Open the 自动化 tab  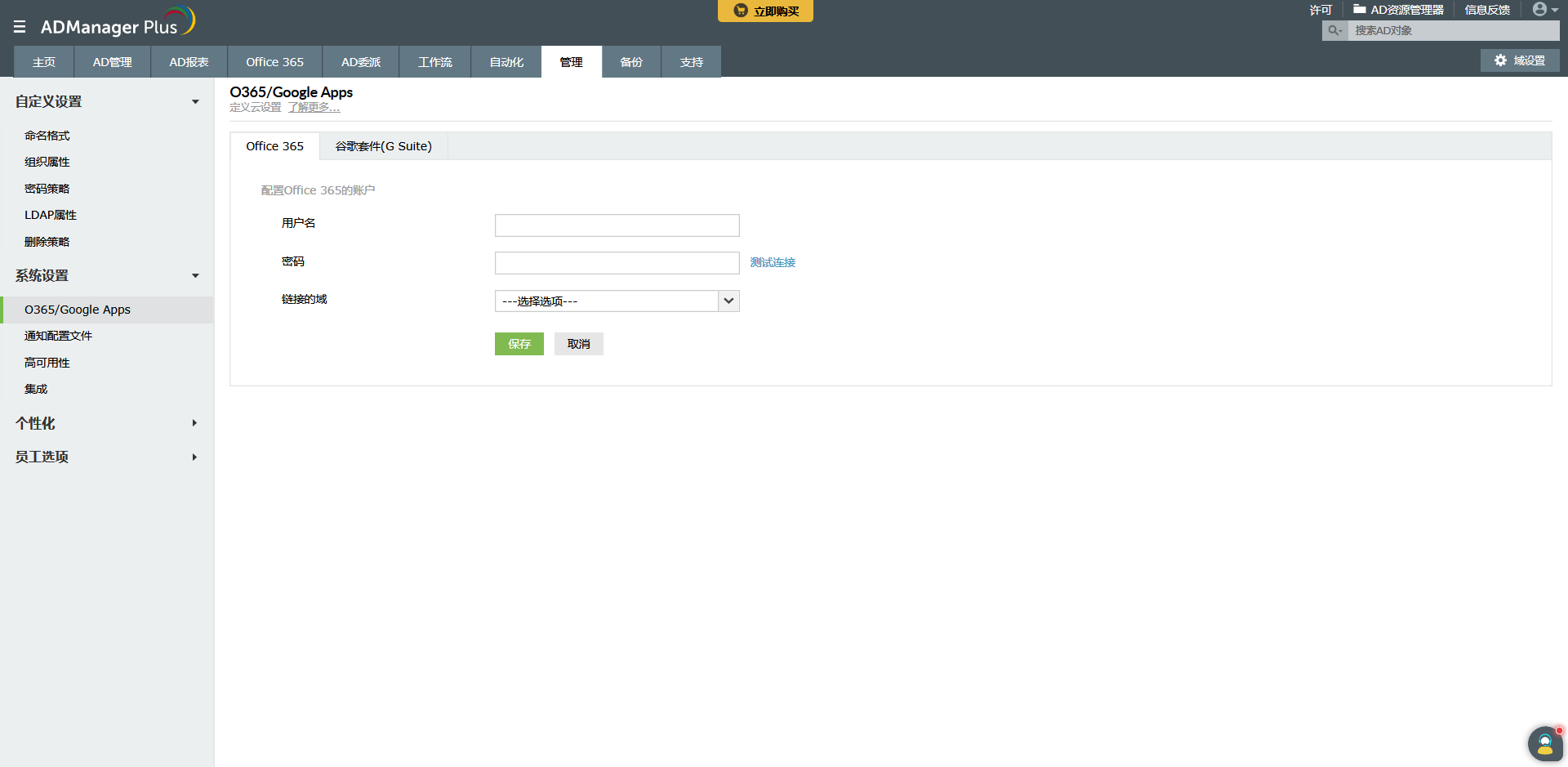(x=506, y=62)
